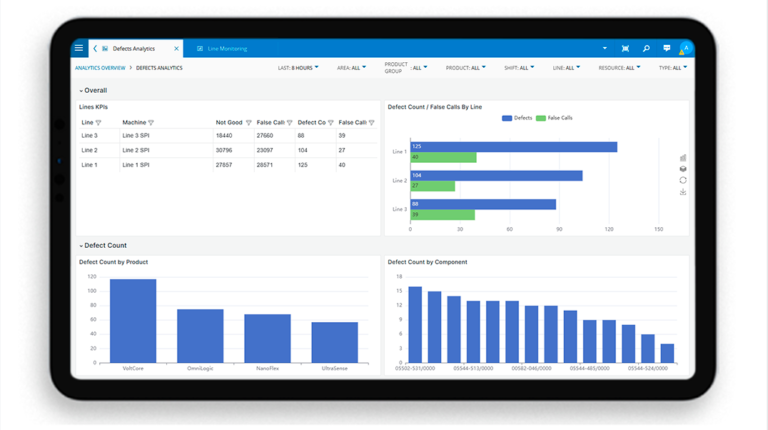Viewport: 768px width, 430px height.
Task: Switch chart to bar chart view icon
Action: pos(683,158)
